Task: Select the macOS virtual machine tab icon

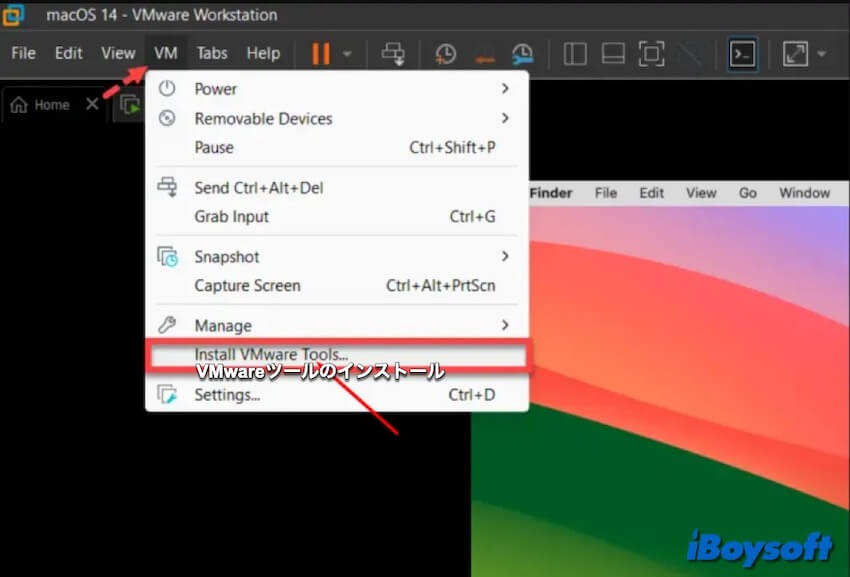Action: [x=130, y=105]
